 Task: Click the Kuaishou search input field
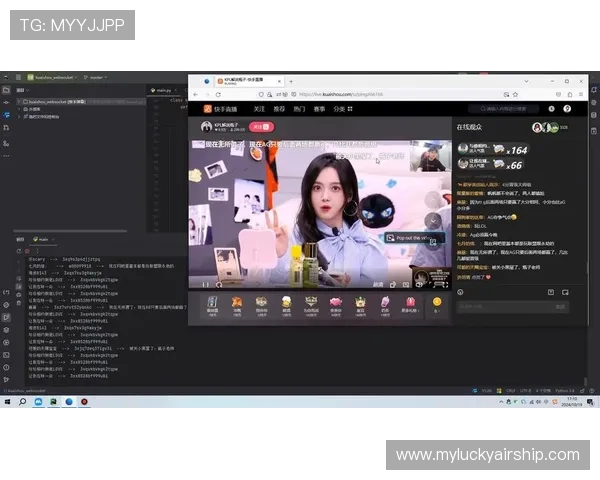510,108
